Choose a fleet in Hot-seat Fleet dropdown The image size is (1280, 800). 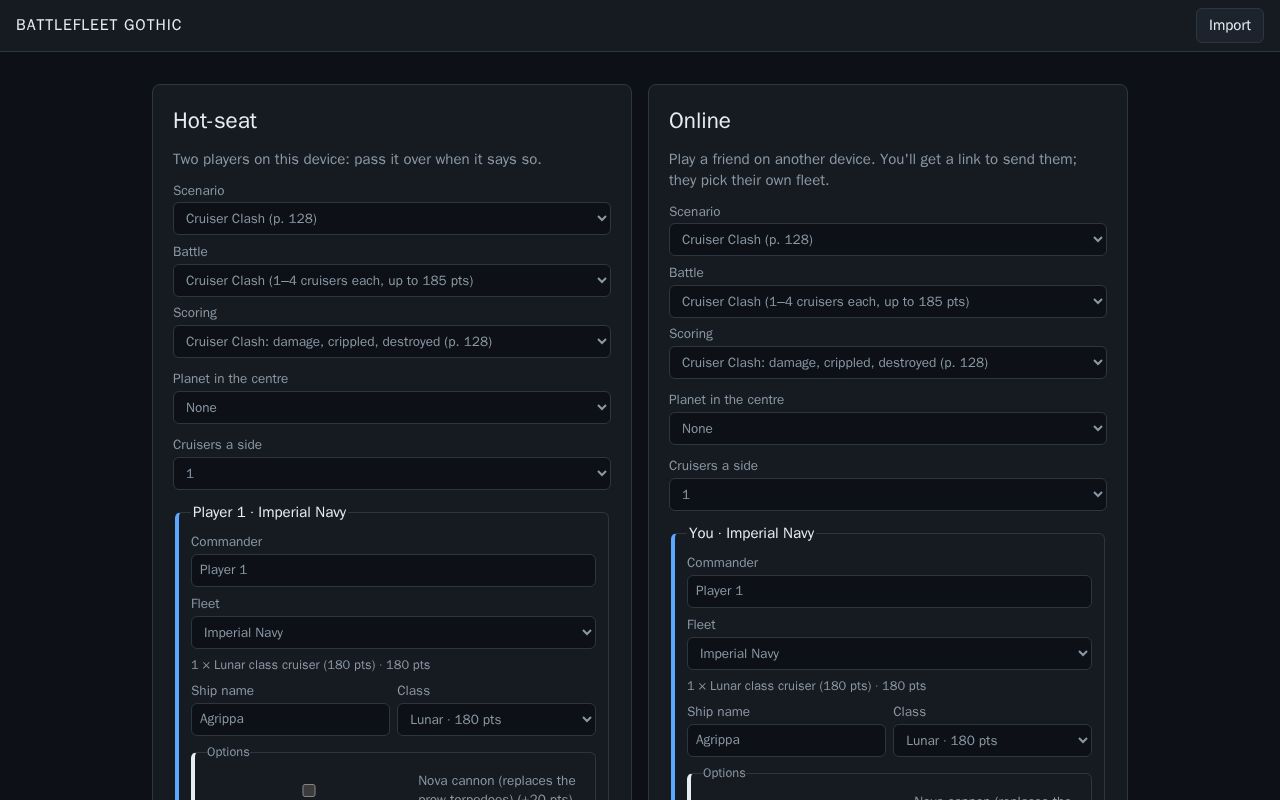pos(393,633)
